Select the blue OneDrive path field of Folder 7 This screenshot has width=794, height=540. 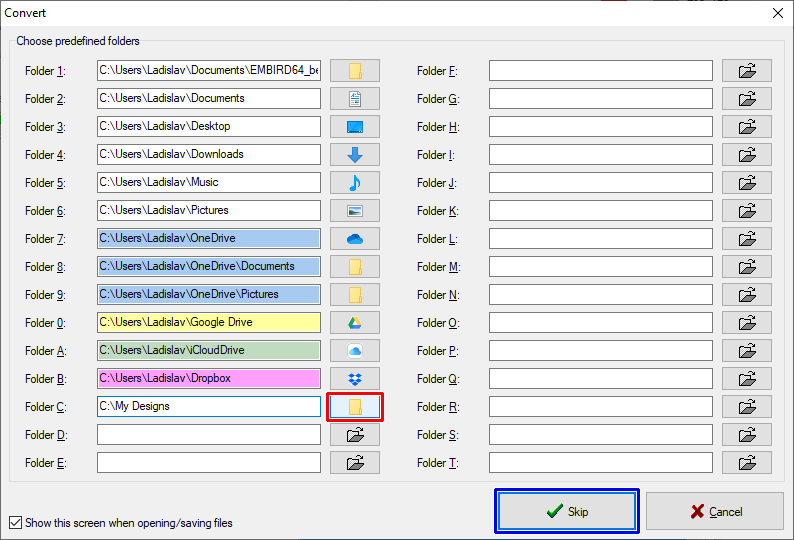click(209, 239)
